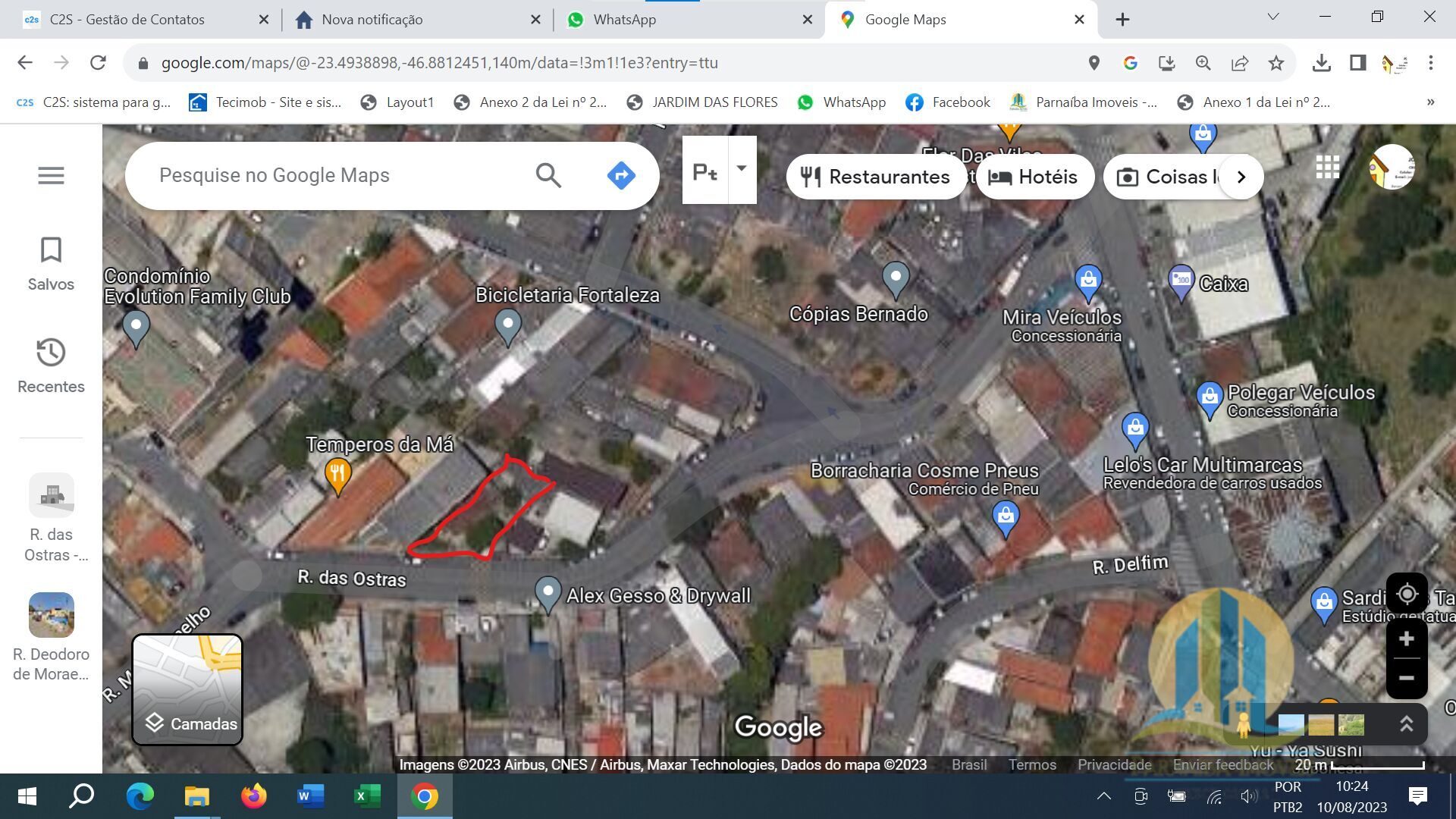Image resolution: width=1456 pixels, height=819 pixels.
Task: Click the search magnifier in Maps
Action: [x=548, y=175]
